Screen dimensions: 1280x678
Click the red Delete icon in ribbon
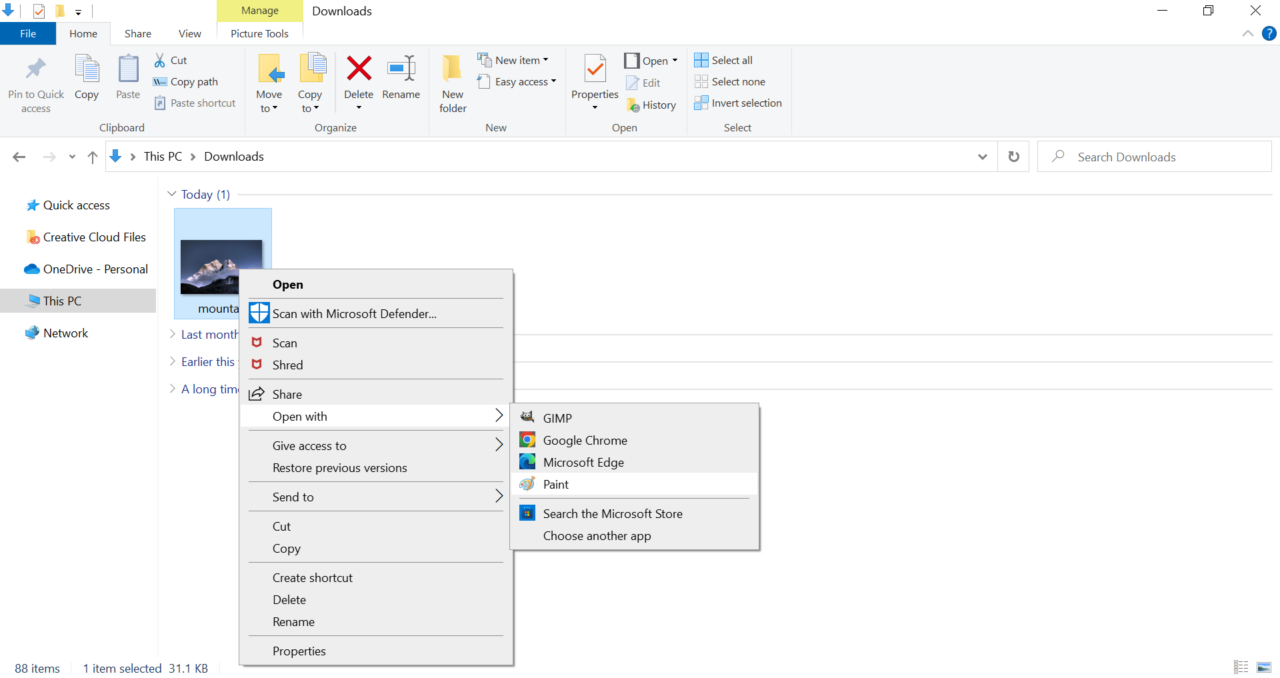(358, 69)
